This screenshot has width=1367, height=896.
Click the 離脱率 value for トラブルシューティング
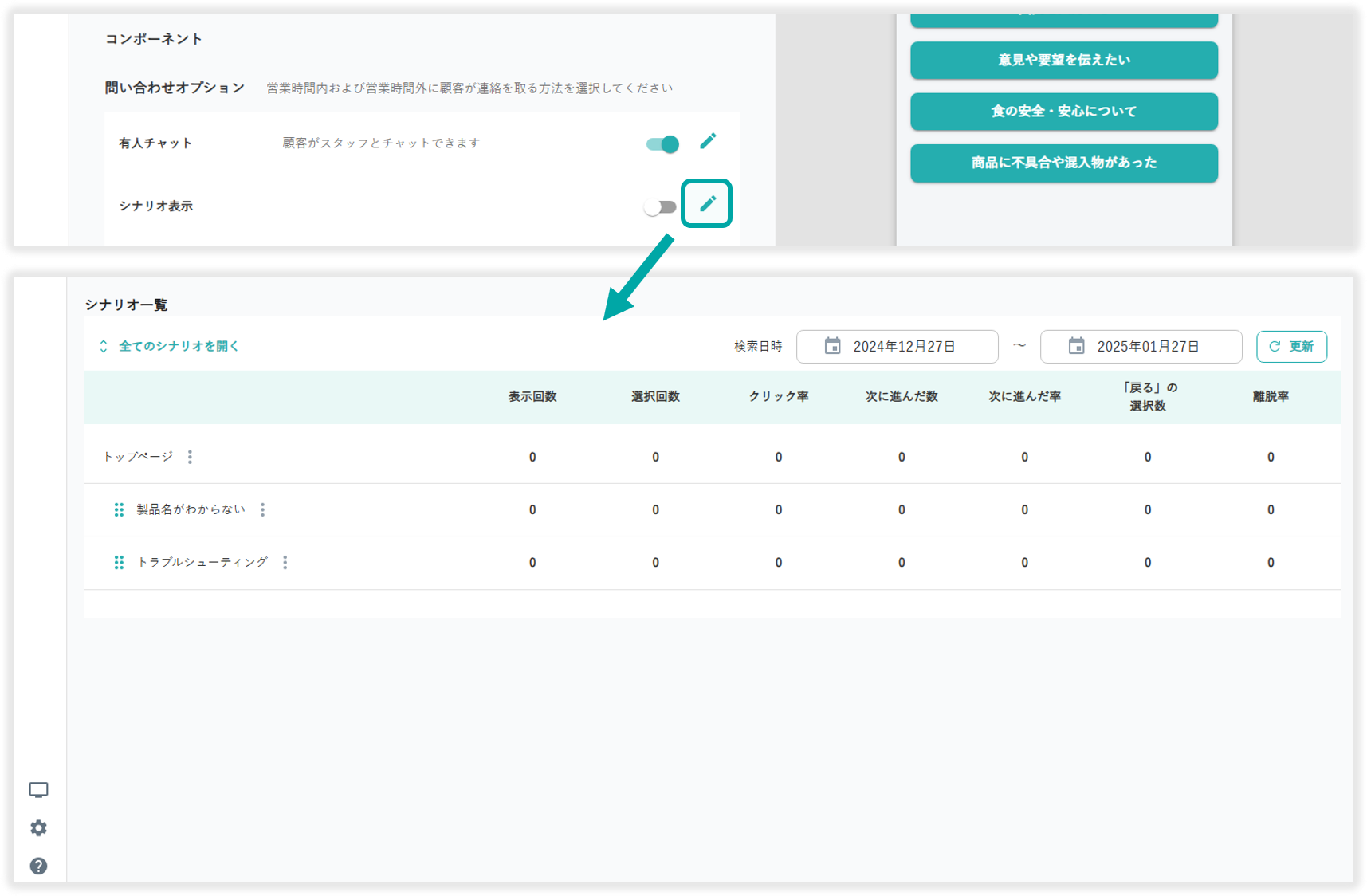pyautogui.click(x=1271, y=562)
